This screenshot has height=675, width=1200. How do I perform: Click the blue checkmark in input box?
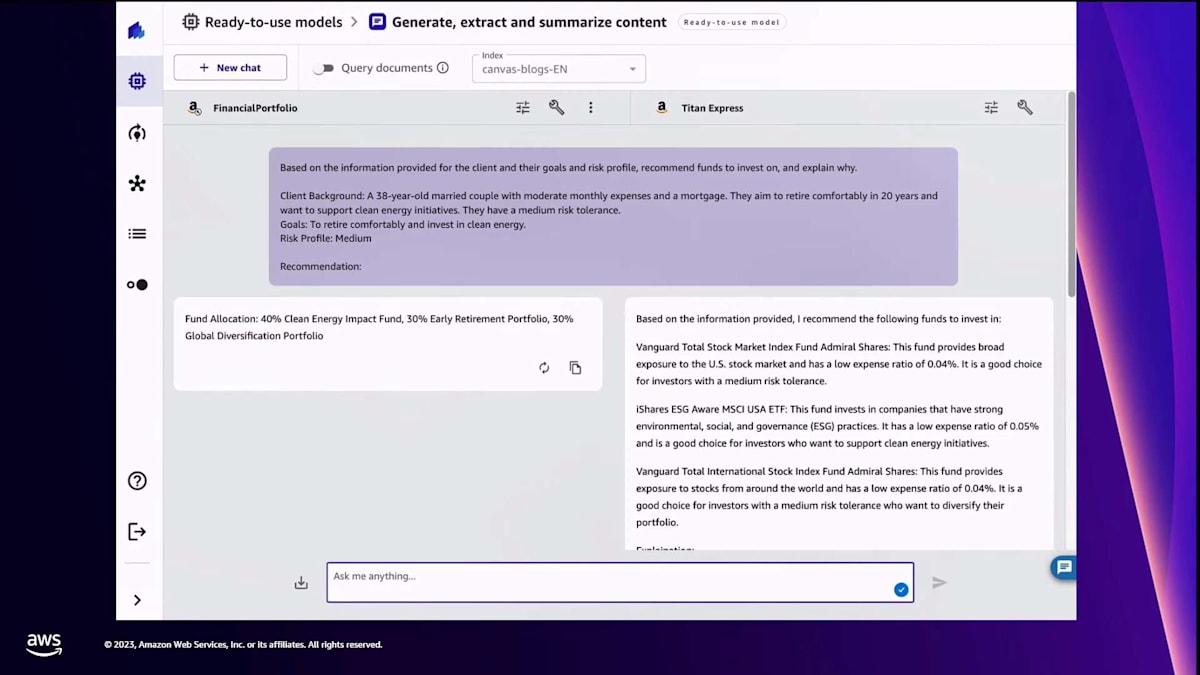pyautogui.click(x=901, y=590)
